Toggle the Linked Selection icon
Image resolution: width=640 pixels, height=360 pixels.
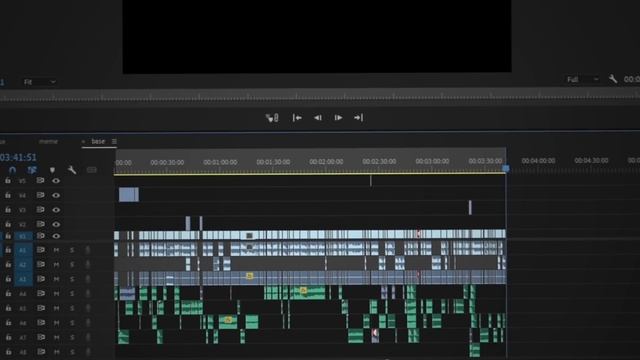tap(32, 170)
